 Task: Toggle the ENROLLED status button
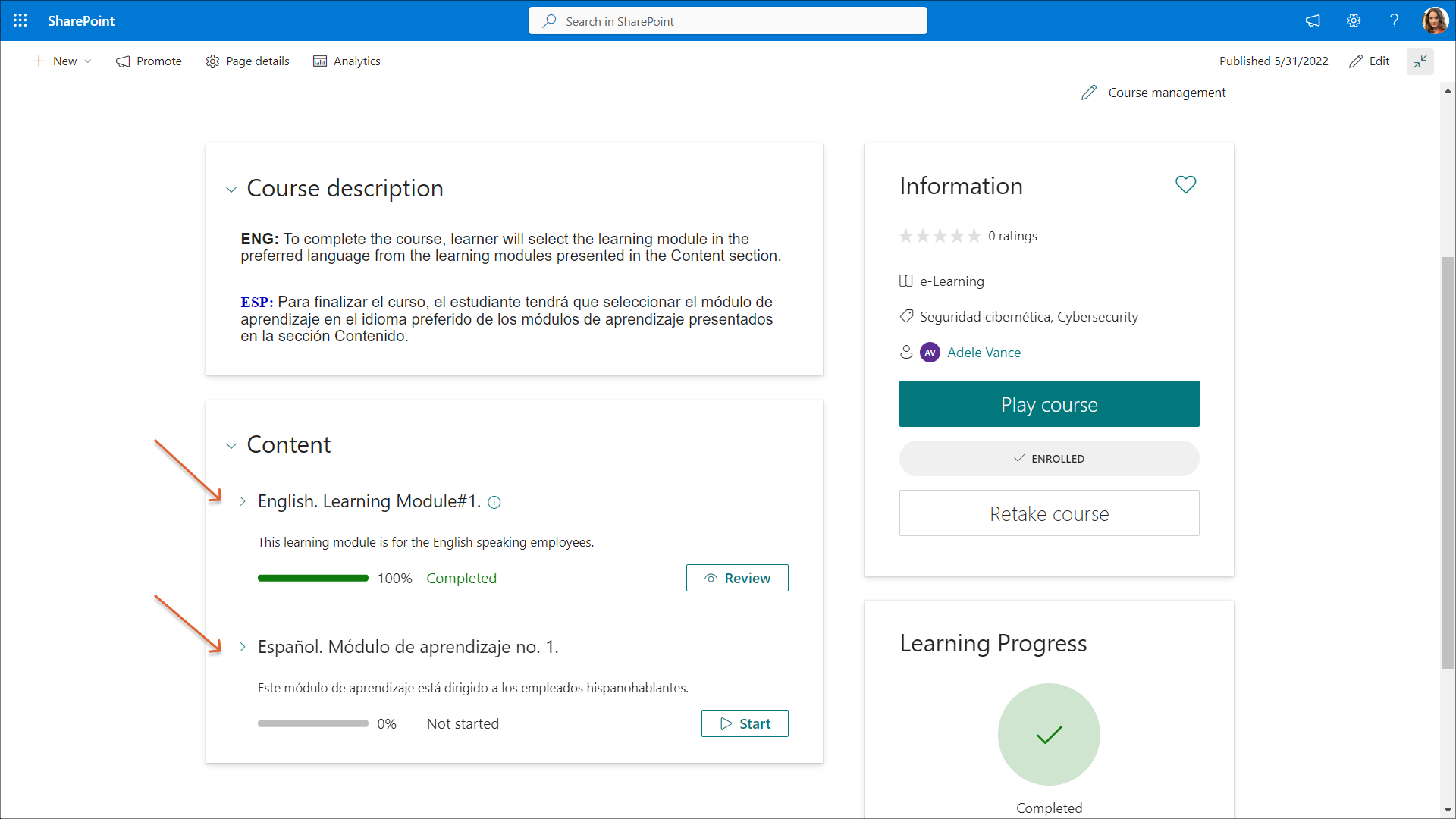pos(1049,459)
